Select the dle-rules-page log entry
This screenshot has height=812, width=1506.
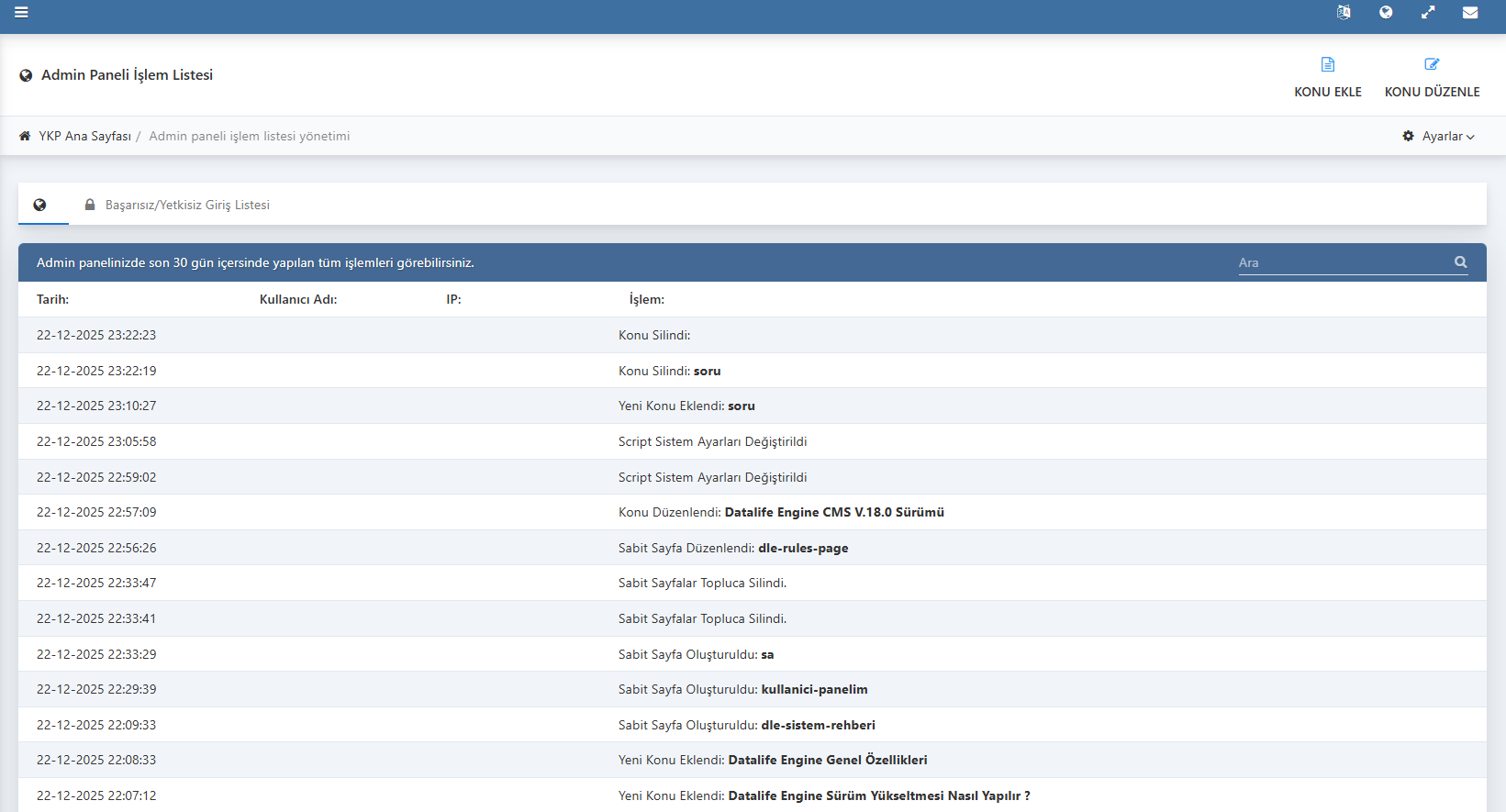tap(802, 549)
